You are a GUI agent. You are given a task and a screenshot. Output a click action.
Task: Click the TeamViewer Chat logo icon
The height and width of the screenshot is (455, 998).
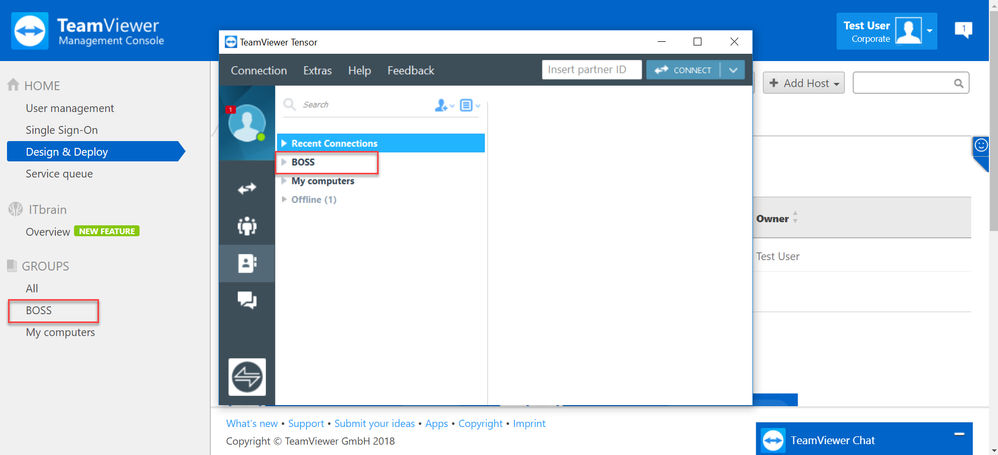click(773, 440)
